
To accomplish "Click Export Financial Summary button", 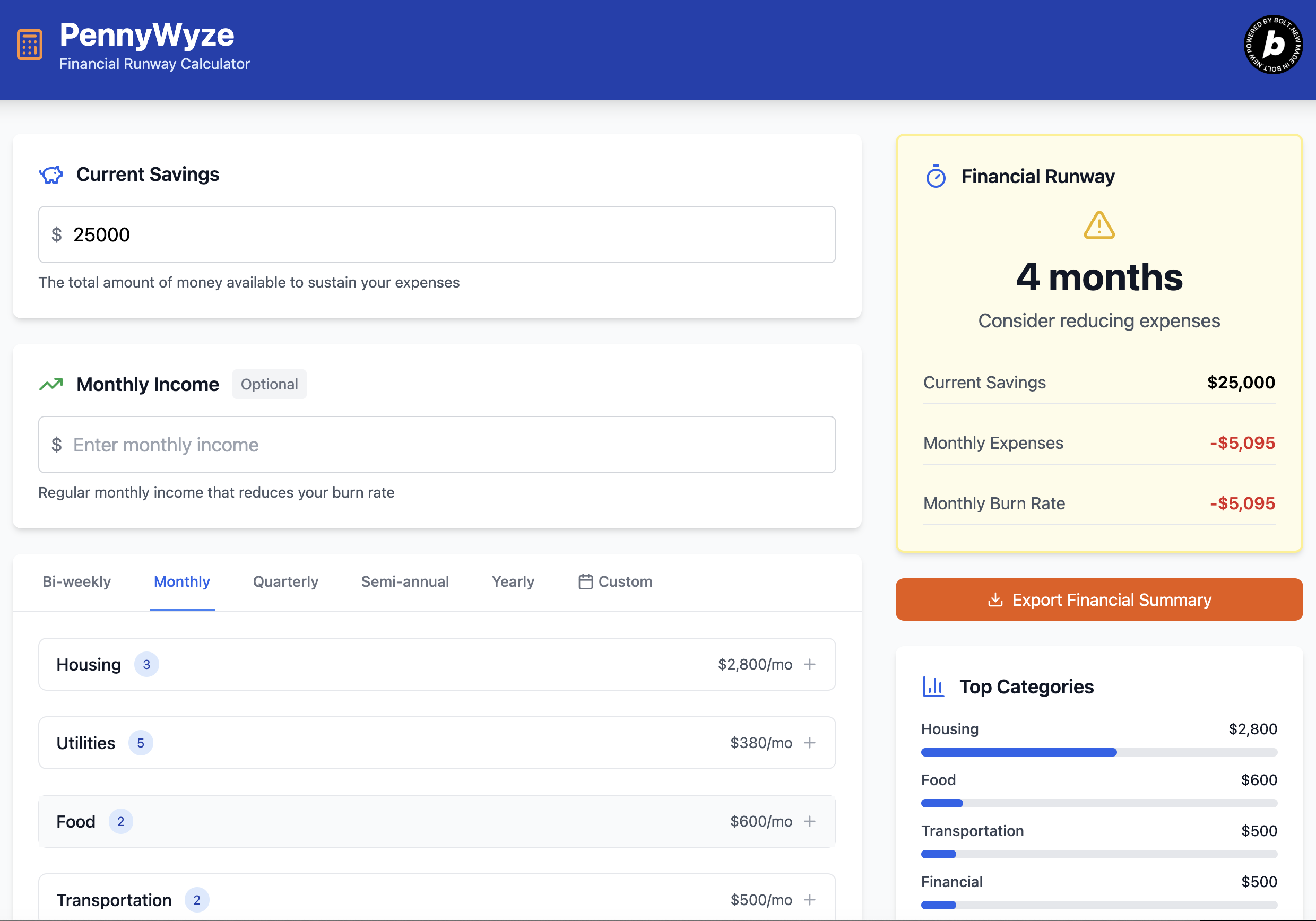I will (1099, 599).
